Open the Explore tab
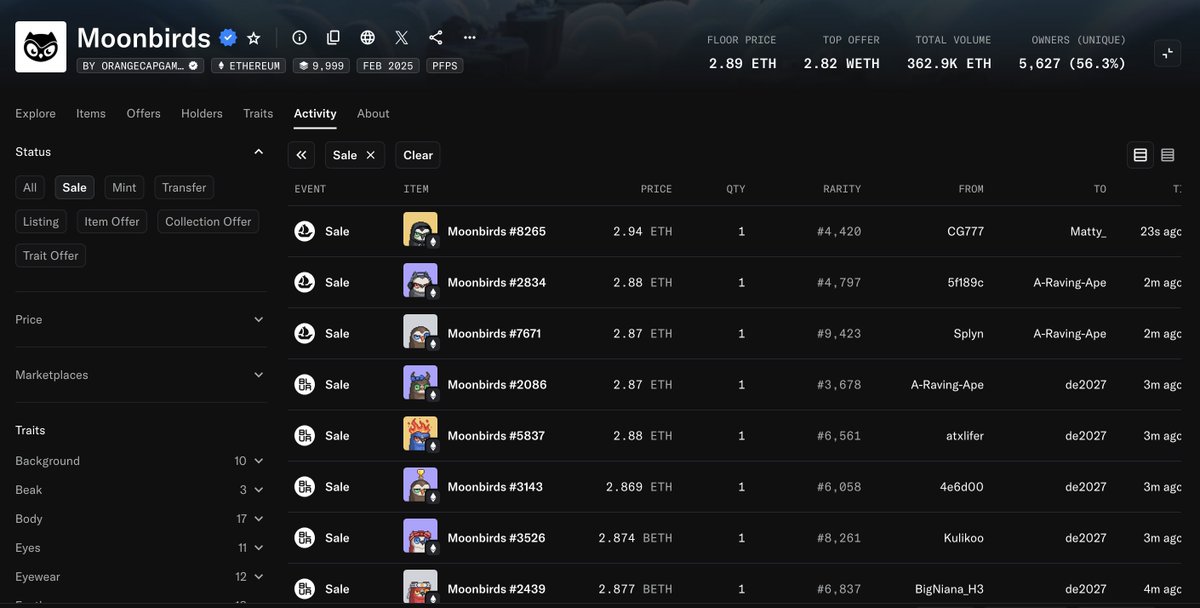The height and width of the screenshot is (608, 1200). tap(35, 113)
